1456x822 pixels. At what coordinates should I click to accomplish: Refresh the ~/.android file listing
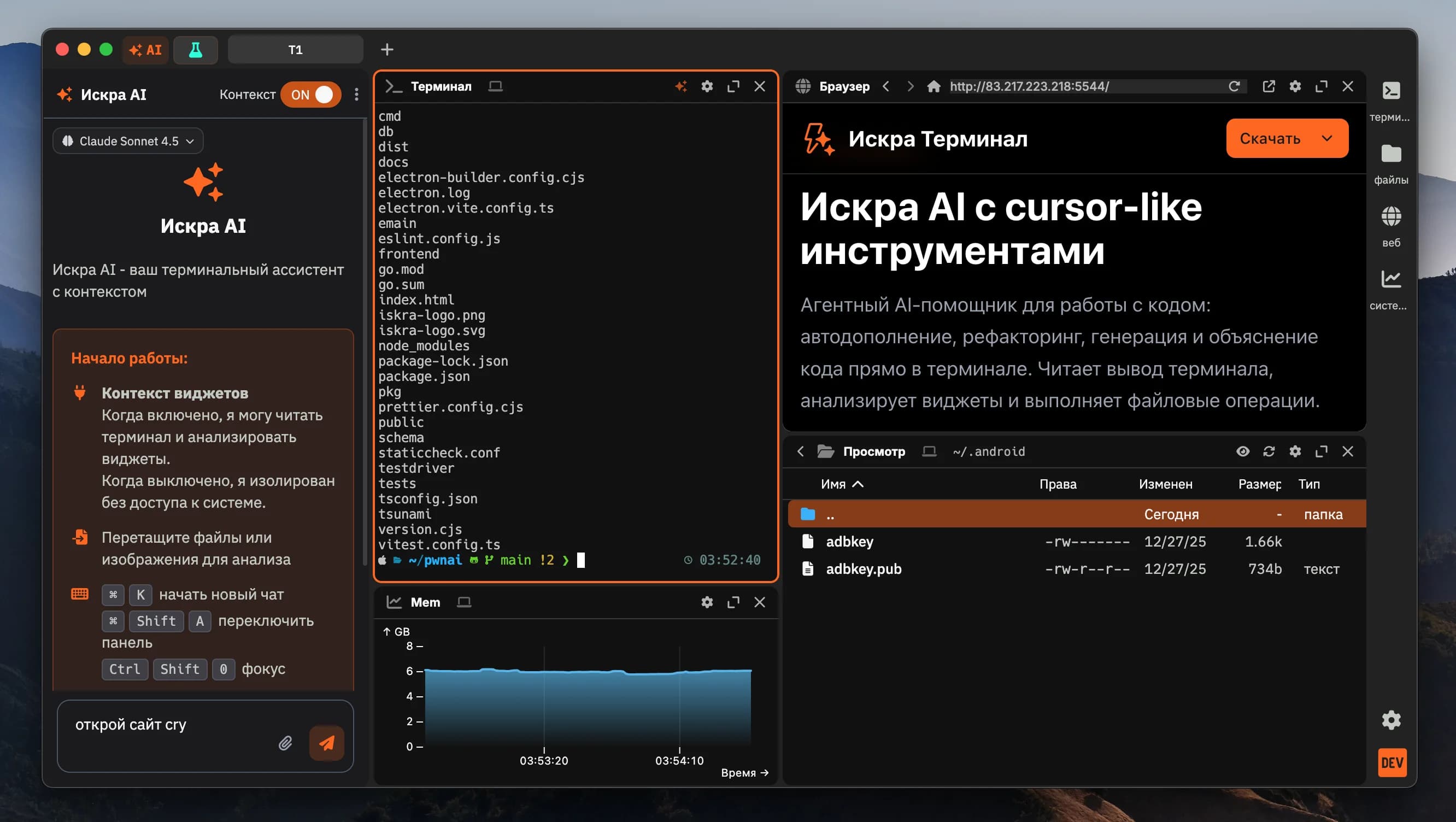pyautogui.click(x=1269, y=451)
